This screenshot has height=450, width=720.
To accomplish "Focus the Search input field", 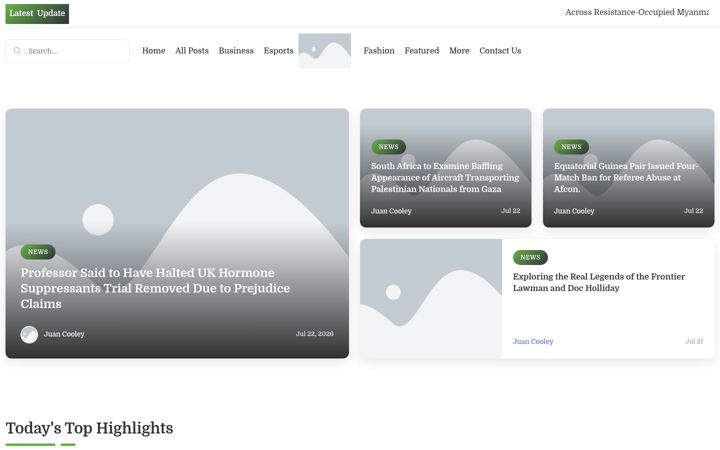I will 68,51.
